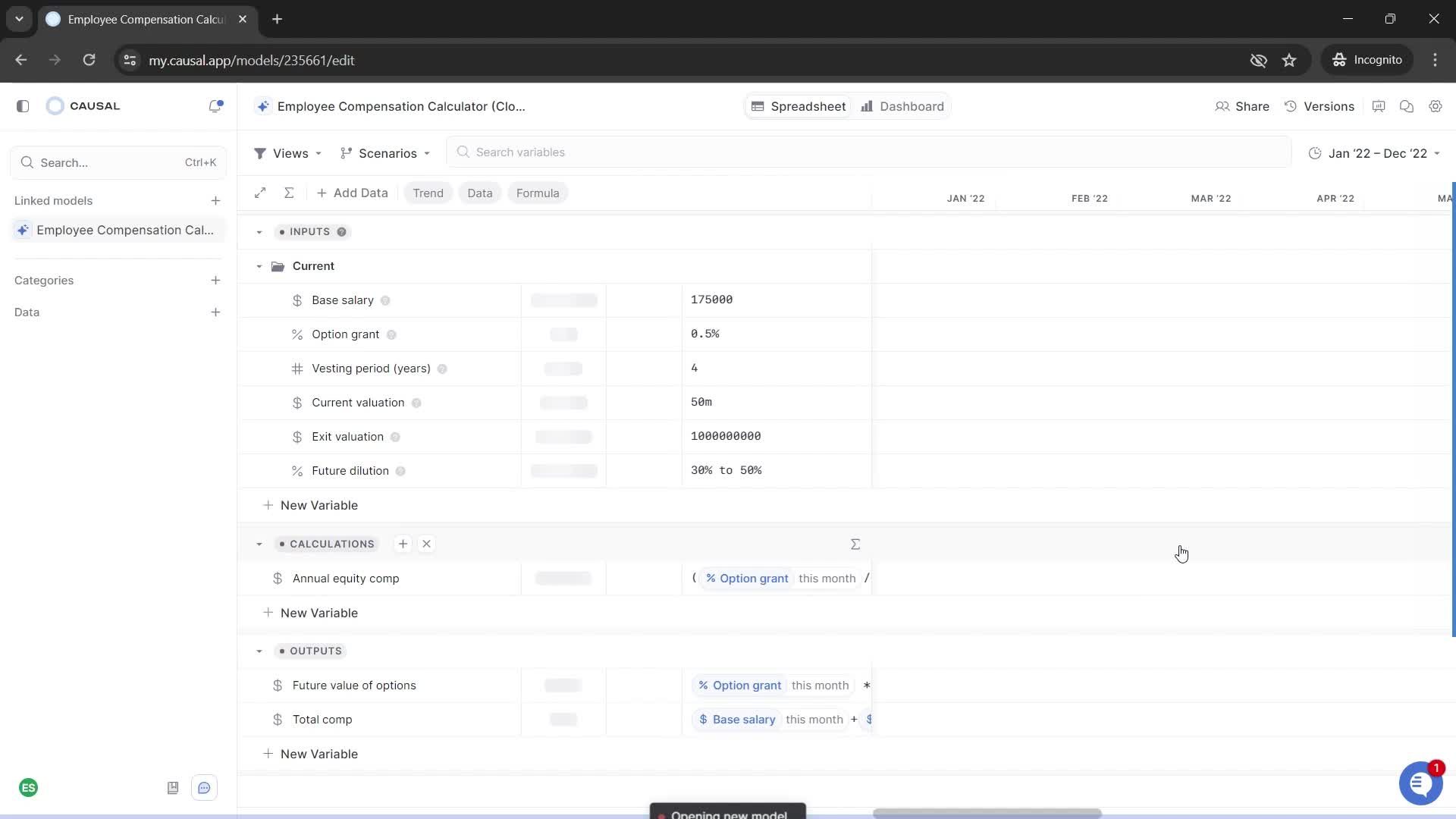Click the Total comp variable name
Image resolution: width=1456 pixels, height=819 pixels.
(322, 720)
